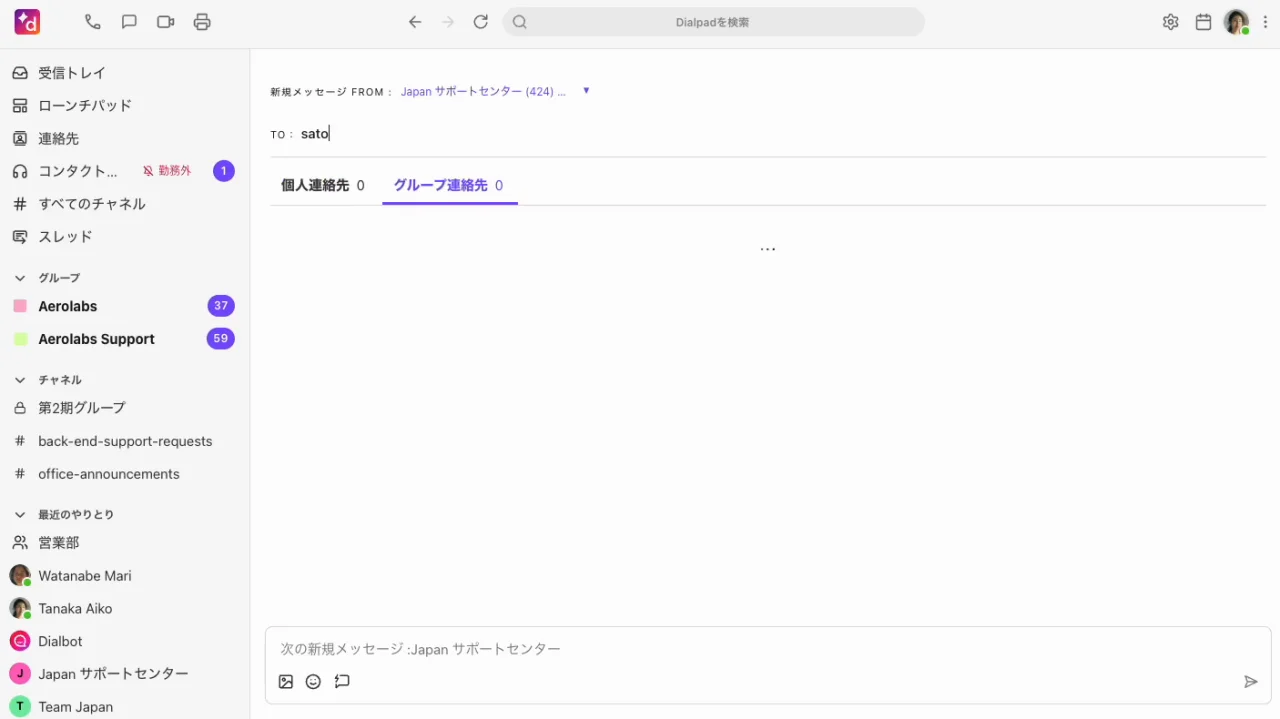Open the Aerolabs group

(x=68, y=306)
